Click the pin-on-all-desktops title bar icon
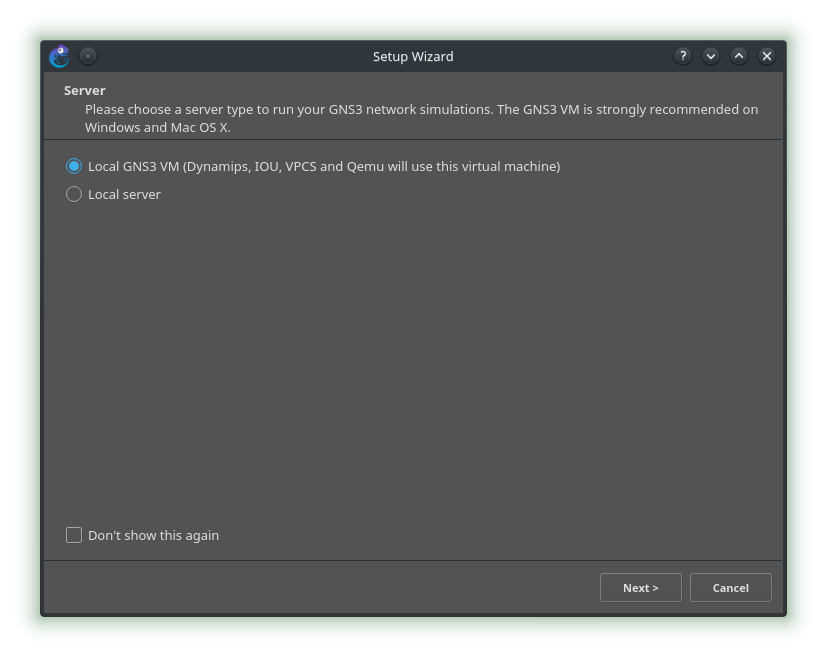The width and height of the screenshot is (827, 657). tap(88, 56)
